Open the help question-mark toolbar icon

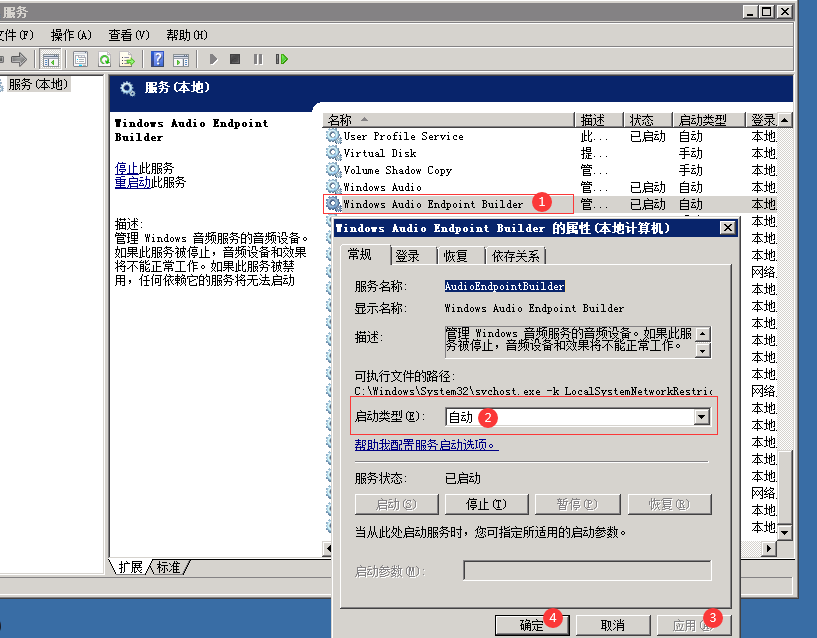click(157, 59)
